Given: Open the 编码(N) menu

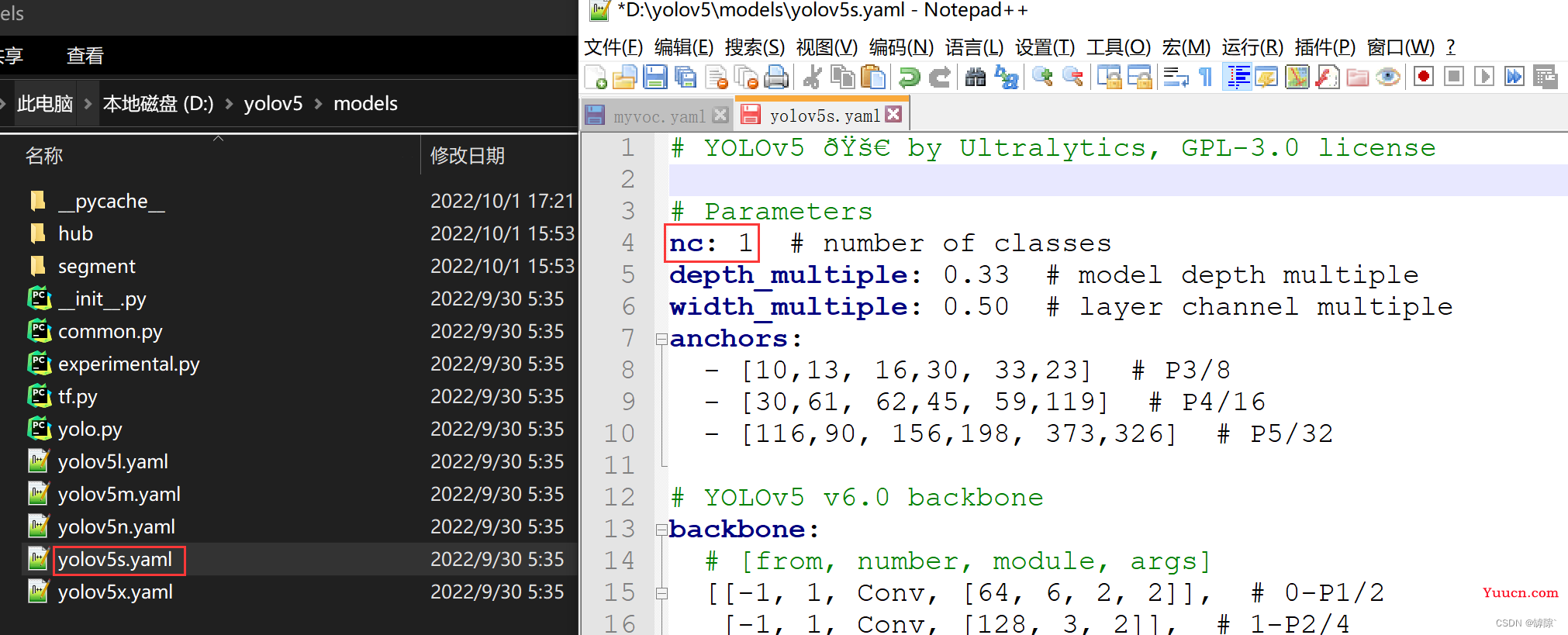Looking at the screenshot, I should click(901, 47).
